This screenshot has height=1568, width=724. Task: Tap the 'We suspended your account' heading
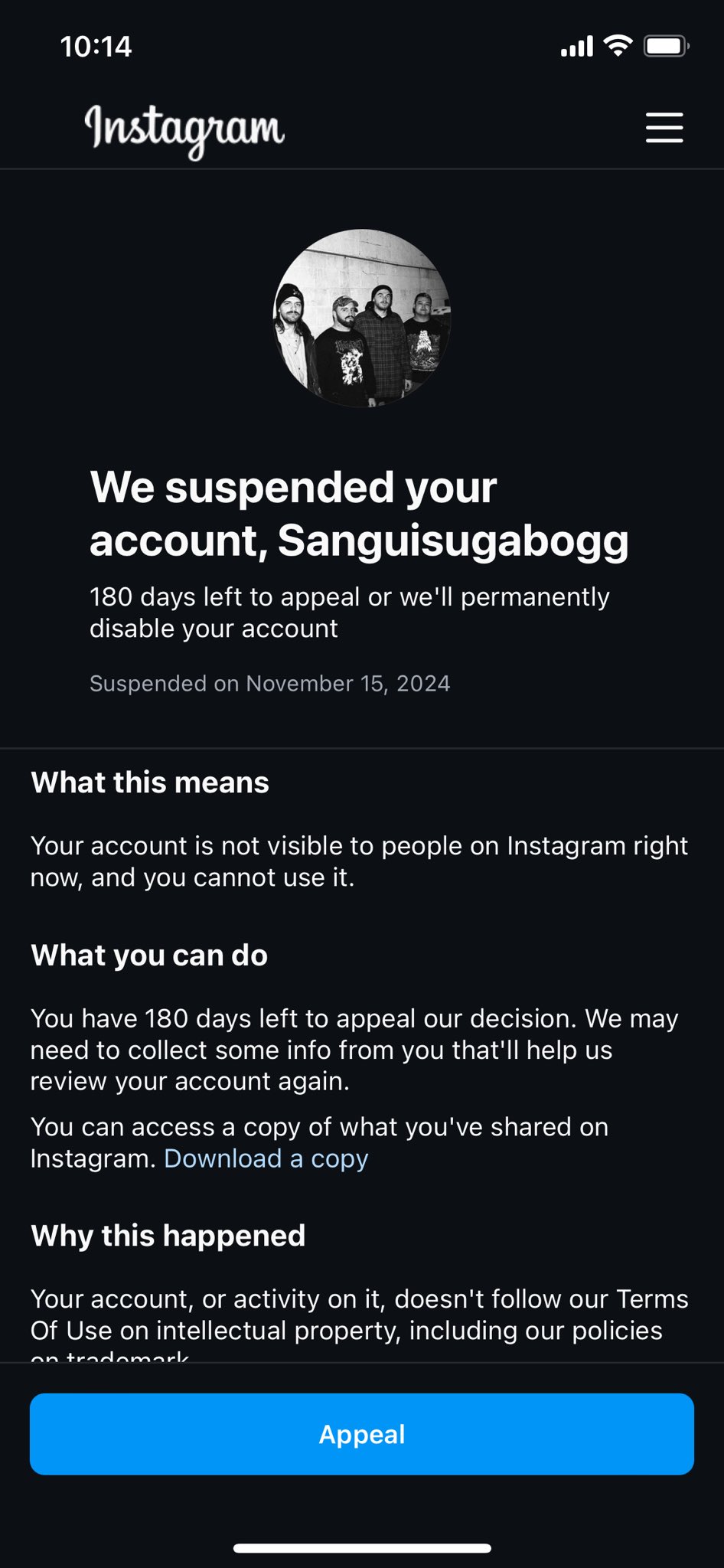(x=358, y=514)
